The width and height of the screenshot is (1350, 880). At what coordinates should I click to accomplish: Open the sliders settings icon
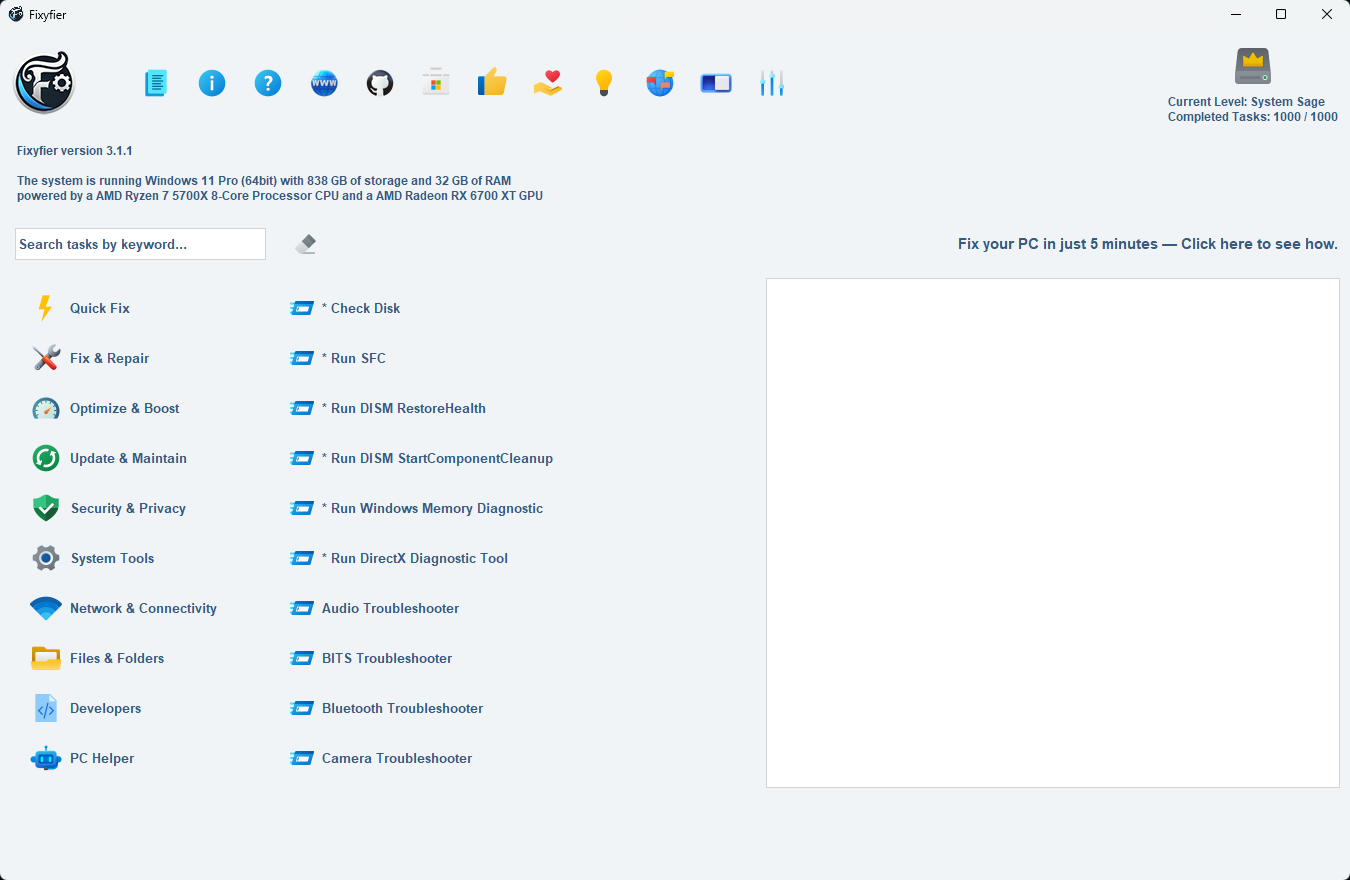point(772,83)
